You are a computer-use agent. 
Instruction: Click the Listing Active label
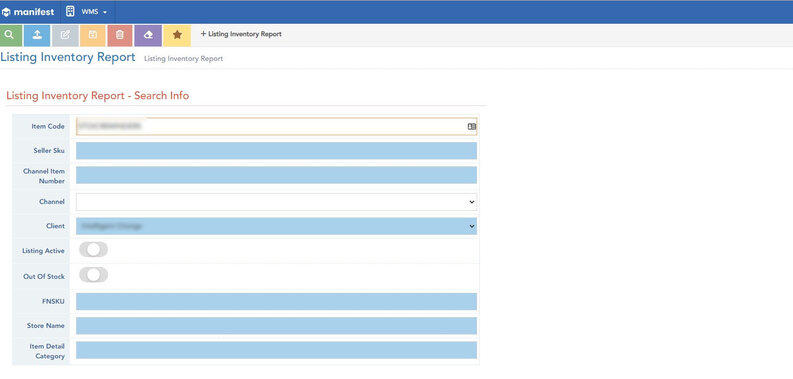click(x=43, y=251)
